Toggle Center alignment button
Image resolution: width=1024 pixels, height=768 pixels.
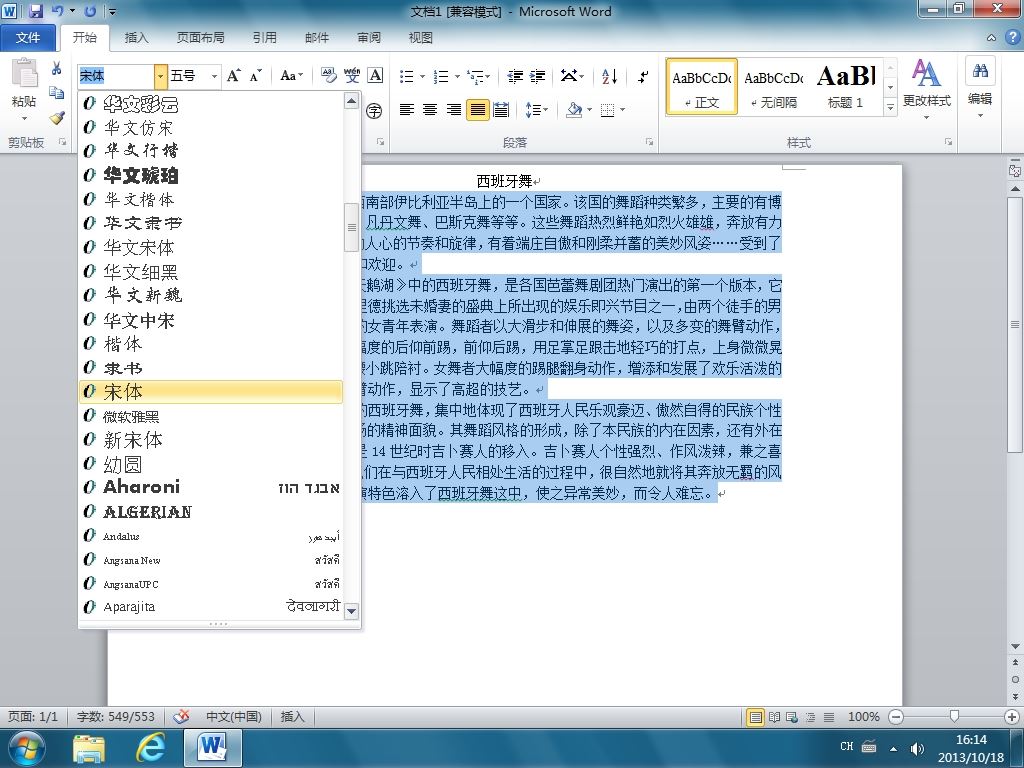(430, 110)
